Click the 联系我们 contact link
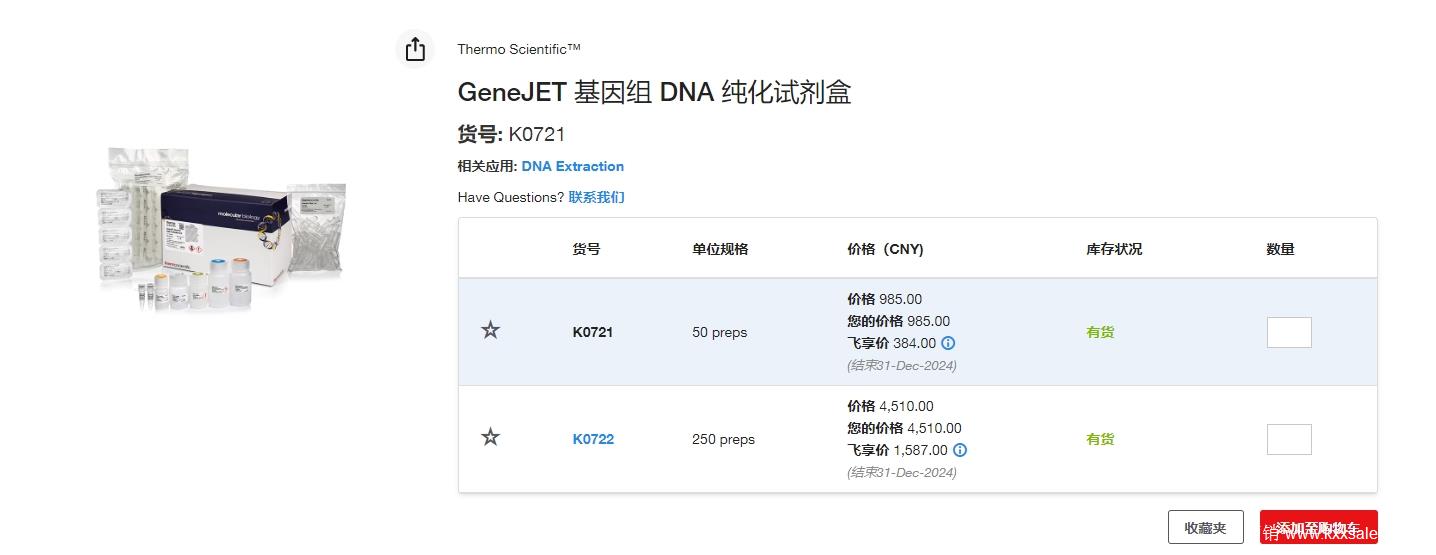1436x555 pixels. (596, 197)
